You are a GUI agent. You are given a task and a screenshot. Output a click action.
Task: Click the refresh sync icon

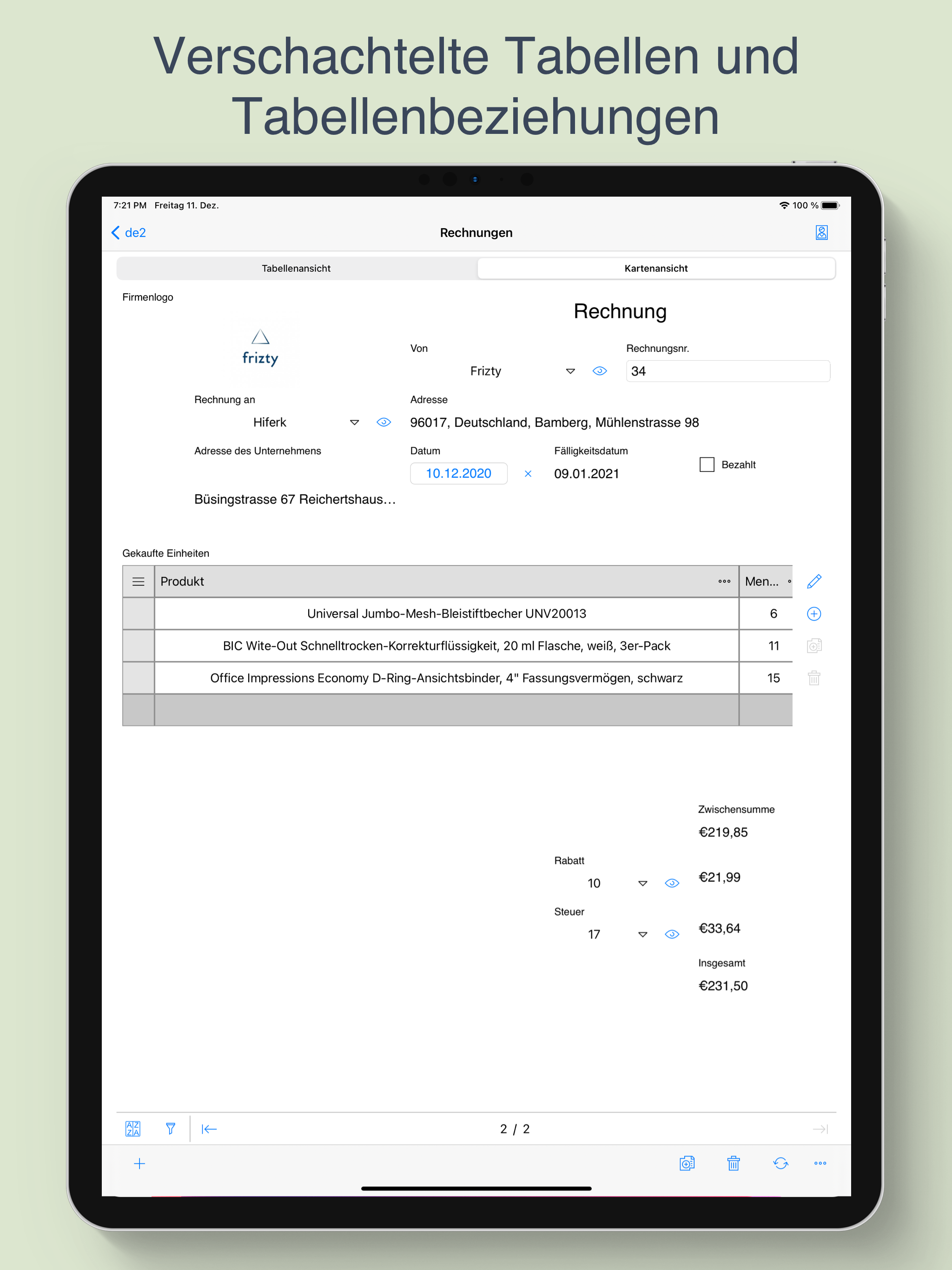point(780,1163)
